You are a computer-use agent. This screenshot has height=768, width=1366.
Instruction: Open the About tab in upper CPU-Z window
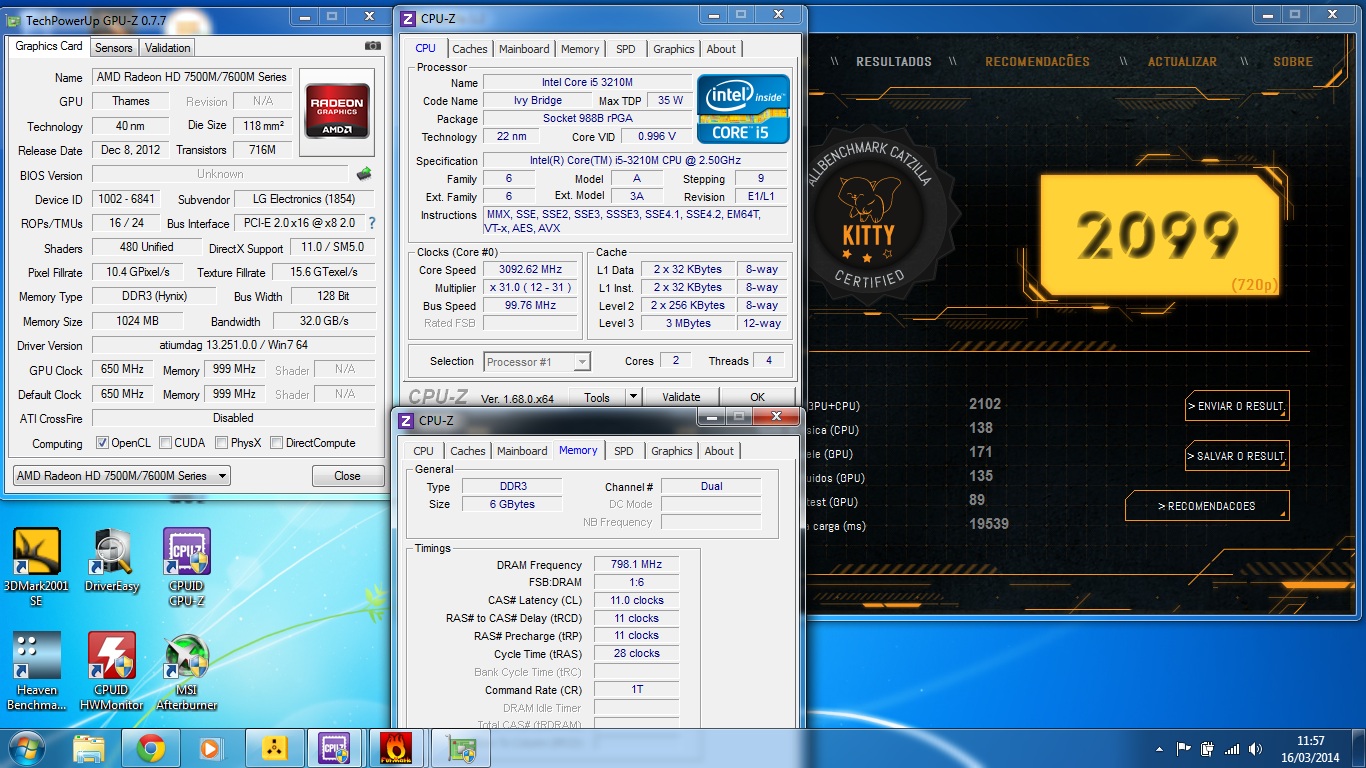(x=721, y=49)
